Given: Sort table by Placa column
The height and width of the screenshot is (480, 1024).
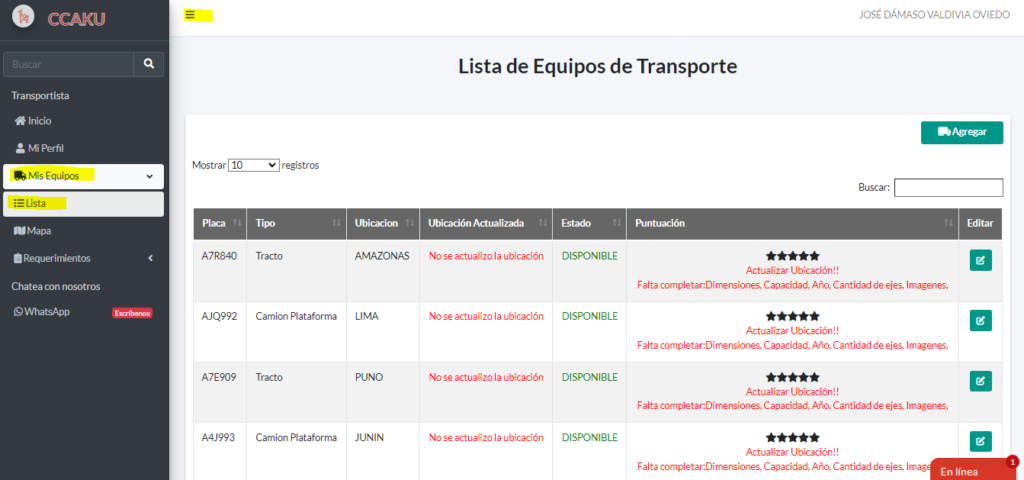Looking at the screenshot, I should click(x=220, y=223).
